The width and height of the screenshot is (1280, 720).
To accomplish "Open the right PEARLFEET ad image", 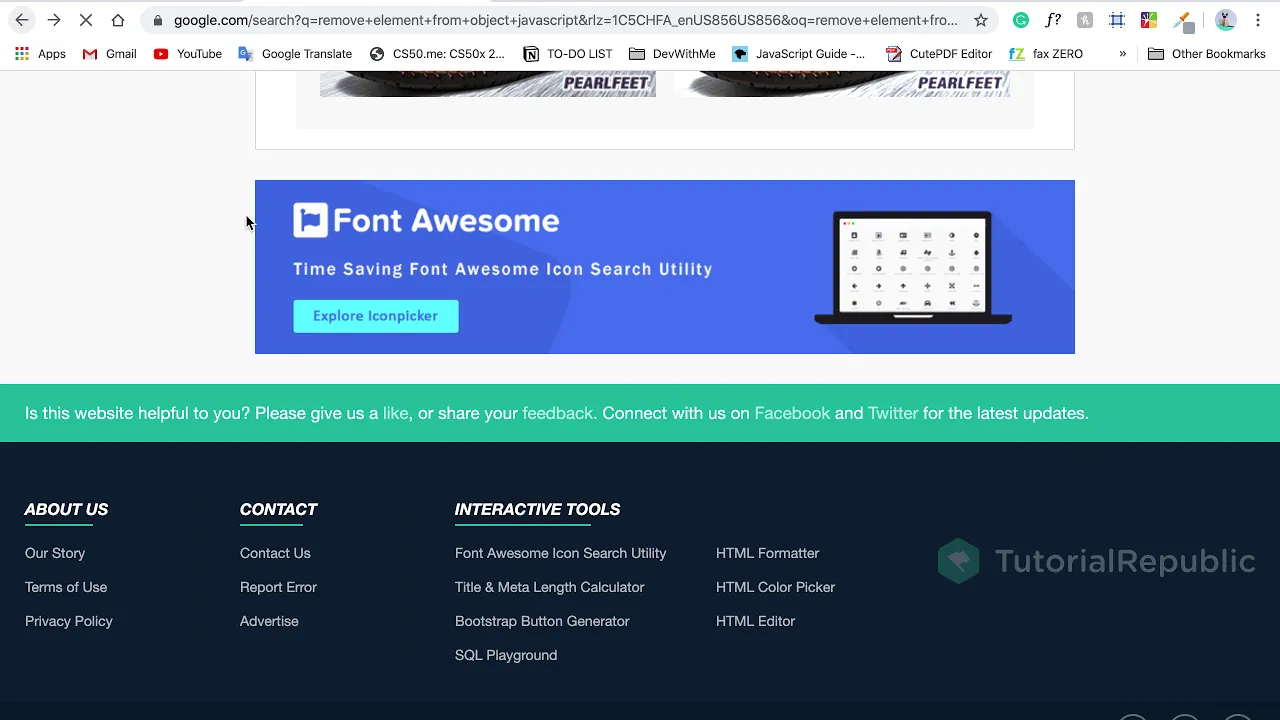I will pos(842,84).
